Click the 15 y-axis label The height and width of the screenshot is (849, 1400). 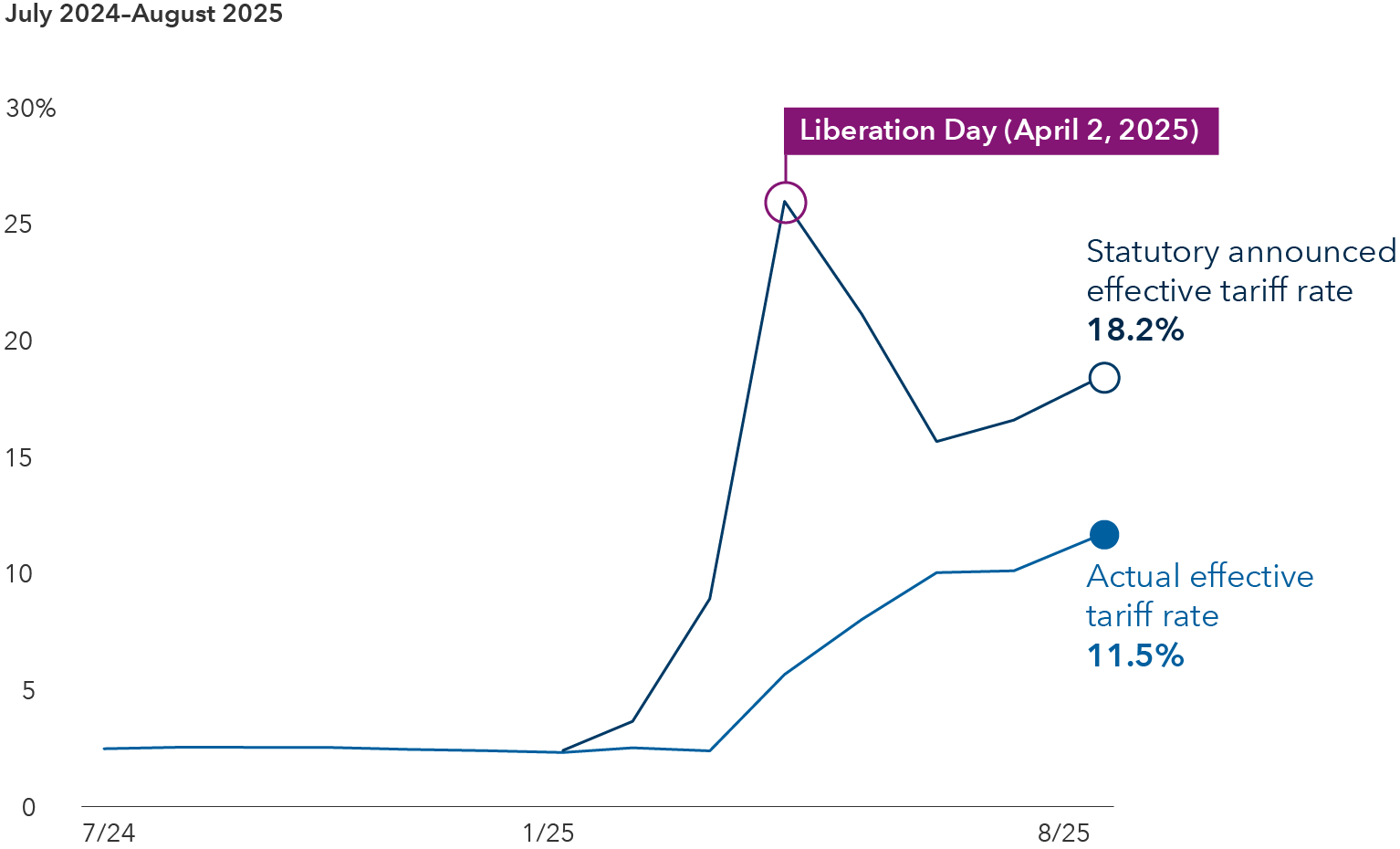coord(18,458)
